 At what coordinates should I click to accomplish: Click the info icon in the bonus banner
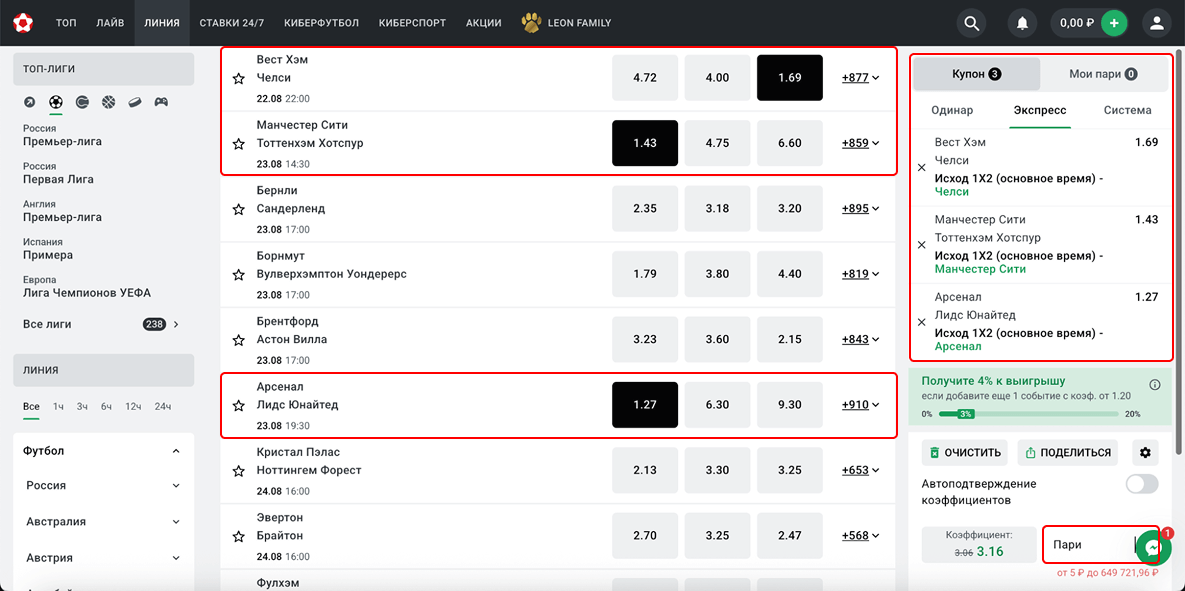click(1154, 385)
